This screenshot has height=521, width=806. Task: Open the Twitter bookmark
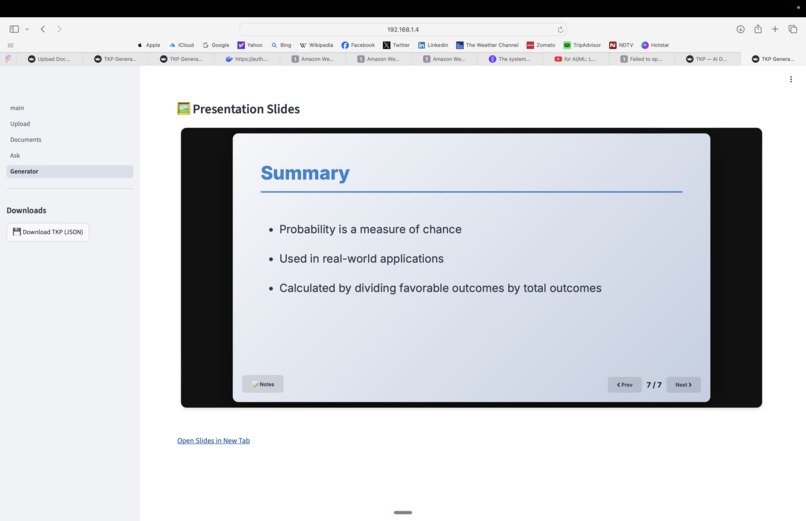(396, 45)
